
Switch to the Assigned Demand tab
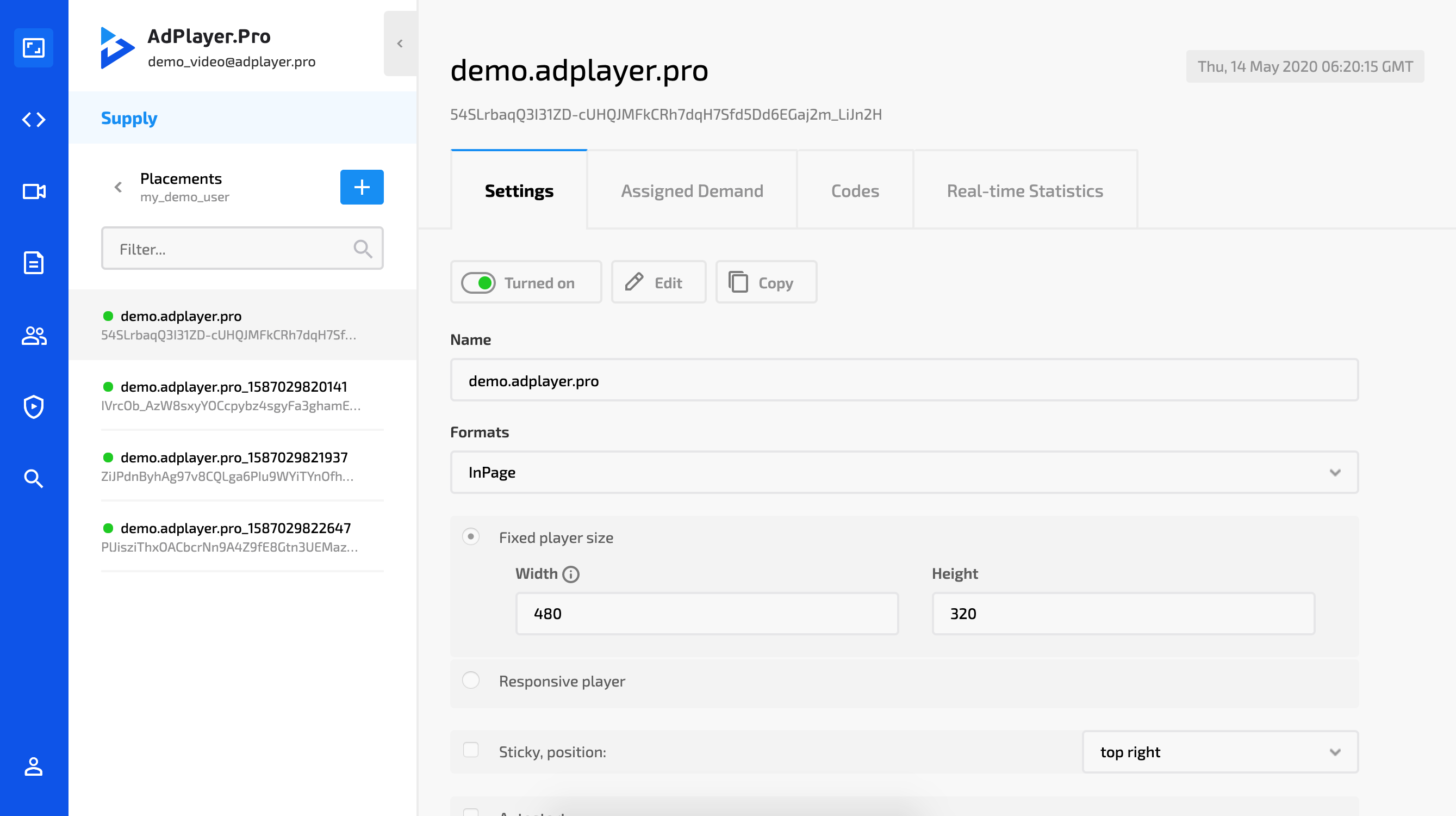(x=693, y=190)
